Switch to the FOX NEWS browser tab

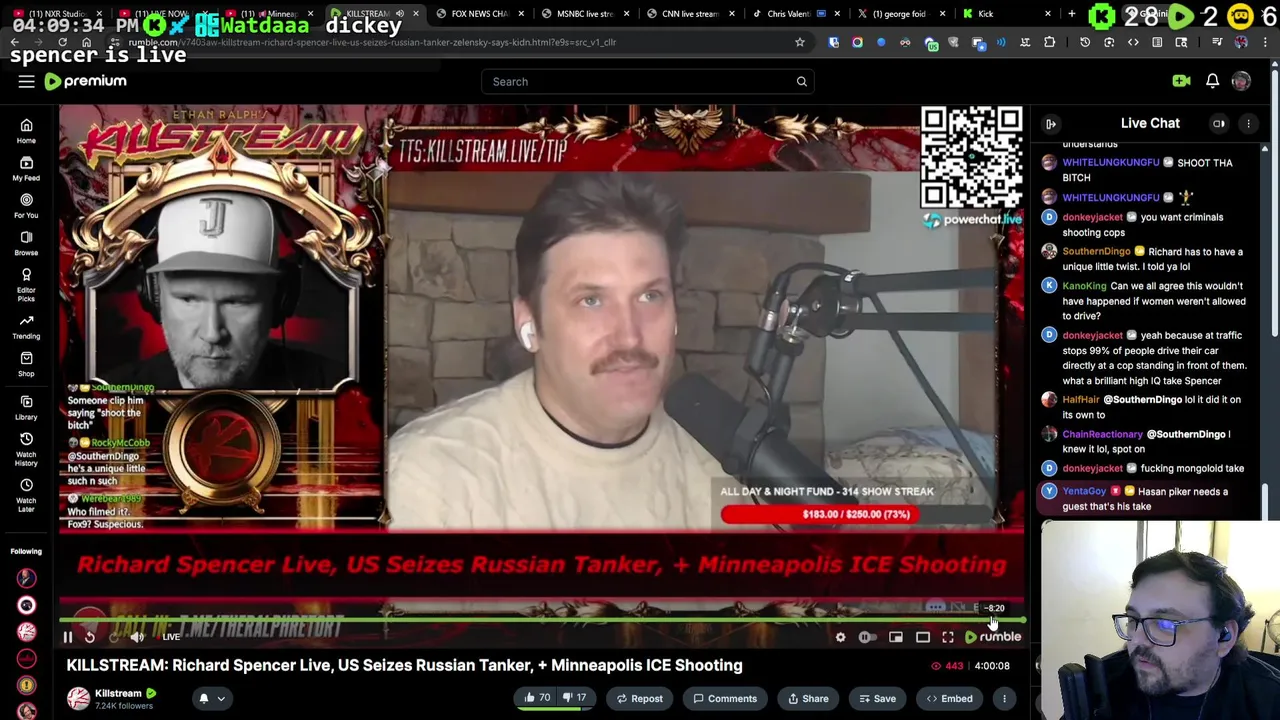pyautogui.click(x=480, y=14)
